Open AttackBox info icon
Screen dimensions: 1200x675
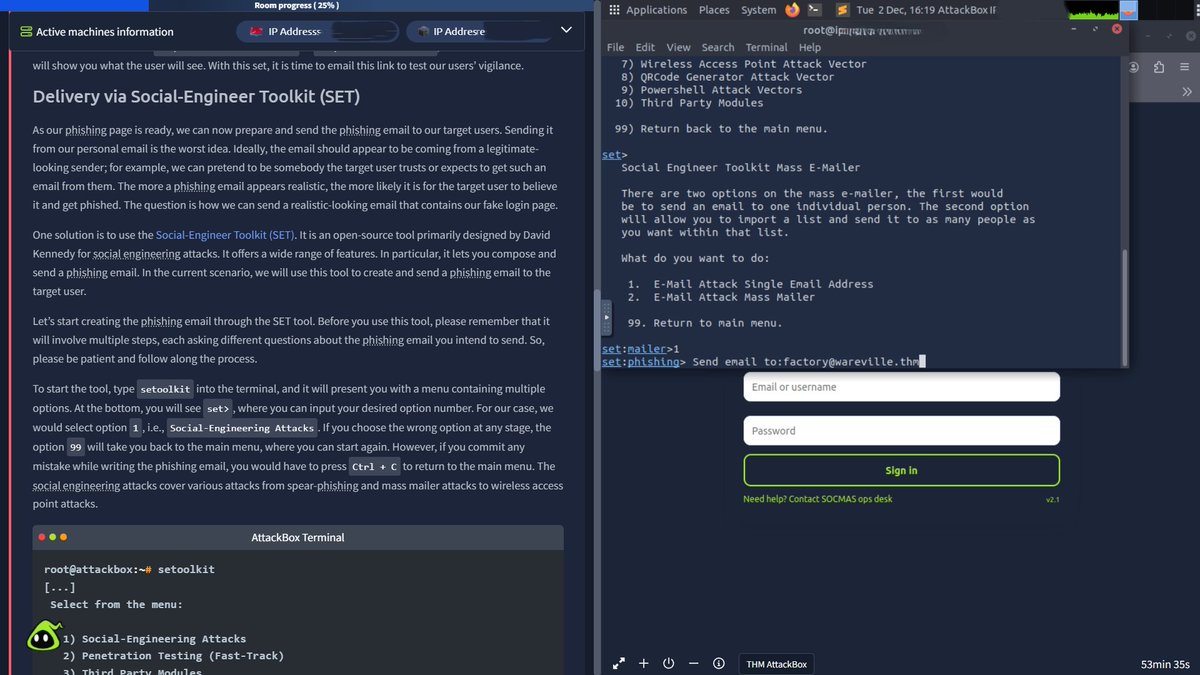718,663
